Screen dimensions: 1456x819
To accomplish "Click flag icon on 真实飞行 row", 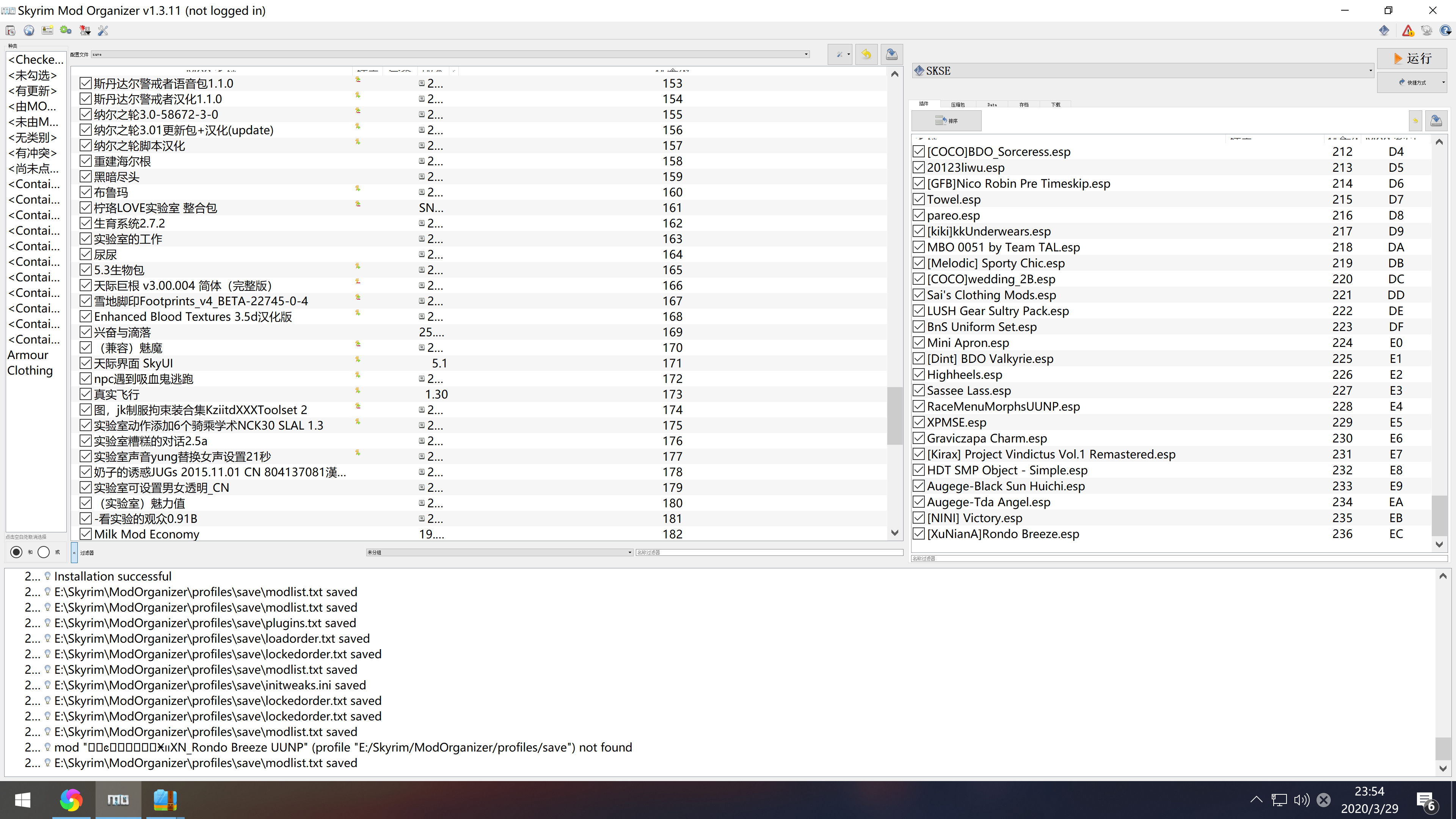I will [358, 391].
